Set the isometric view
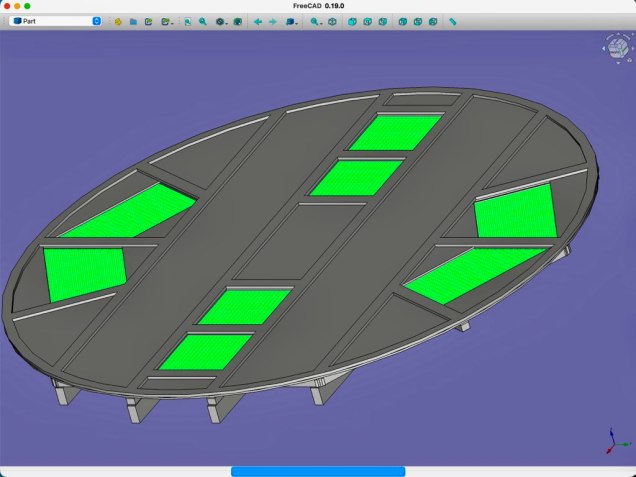This screenshot has height=477, width=636. click(x=333, y=21)
